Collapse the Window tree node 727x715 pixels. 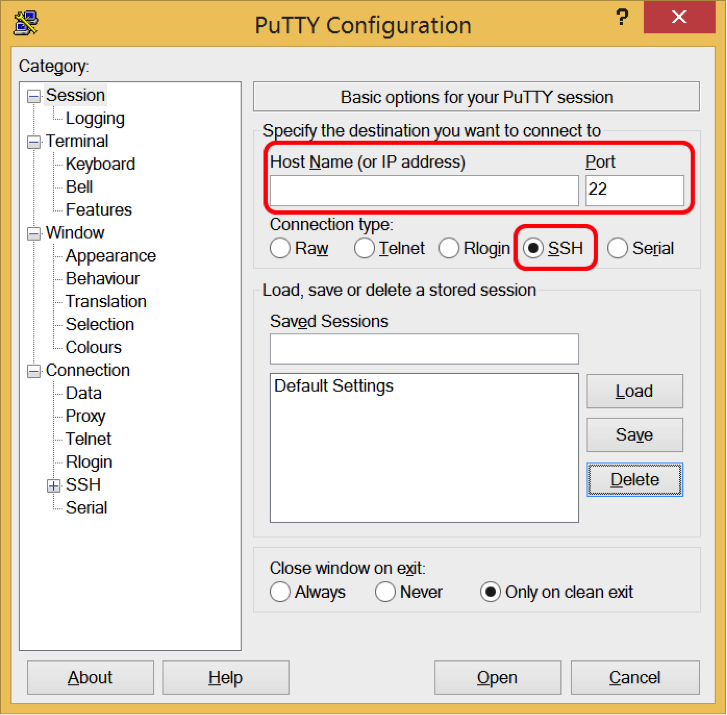34,233
